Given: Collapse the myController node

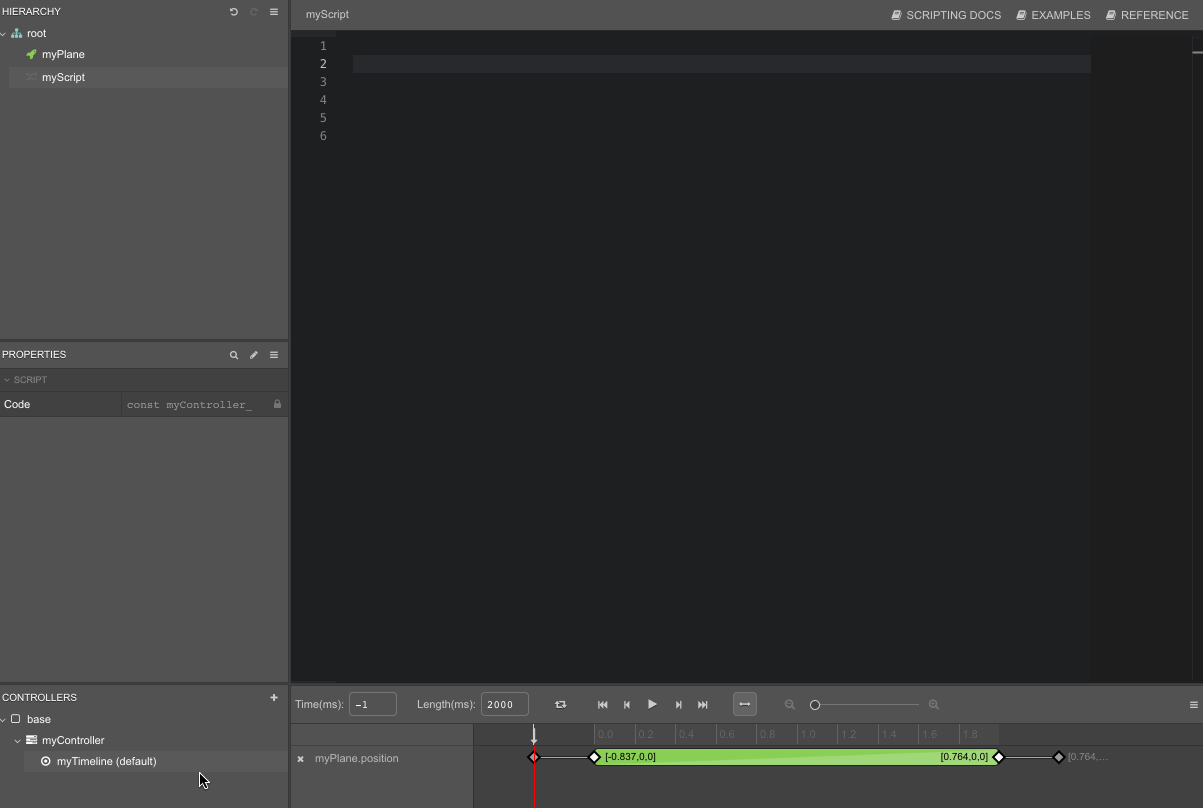Looking at the screenshot, I should tap(18, 741).
